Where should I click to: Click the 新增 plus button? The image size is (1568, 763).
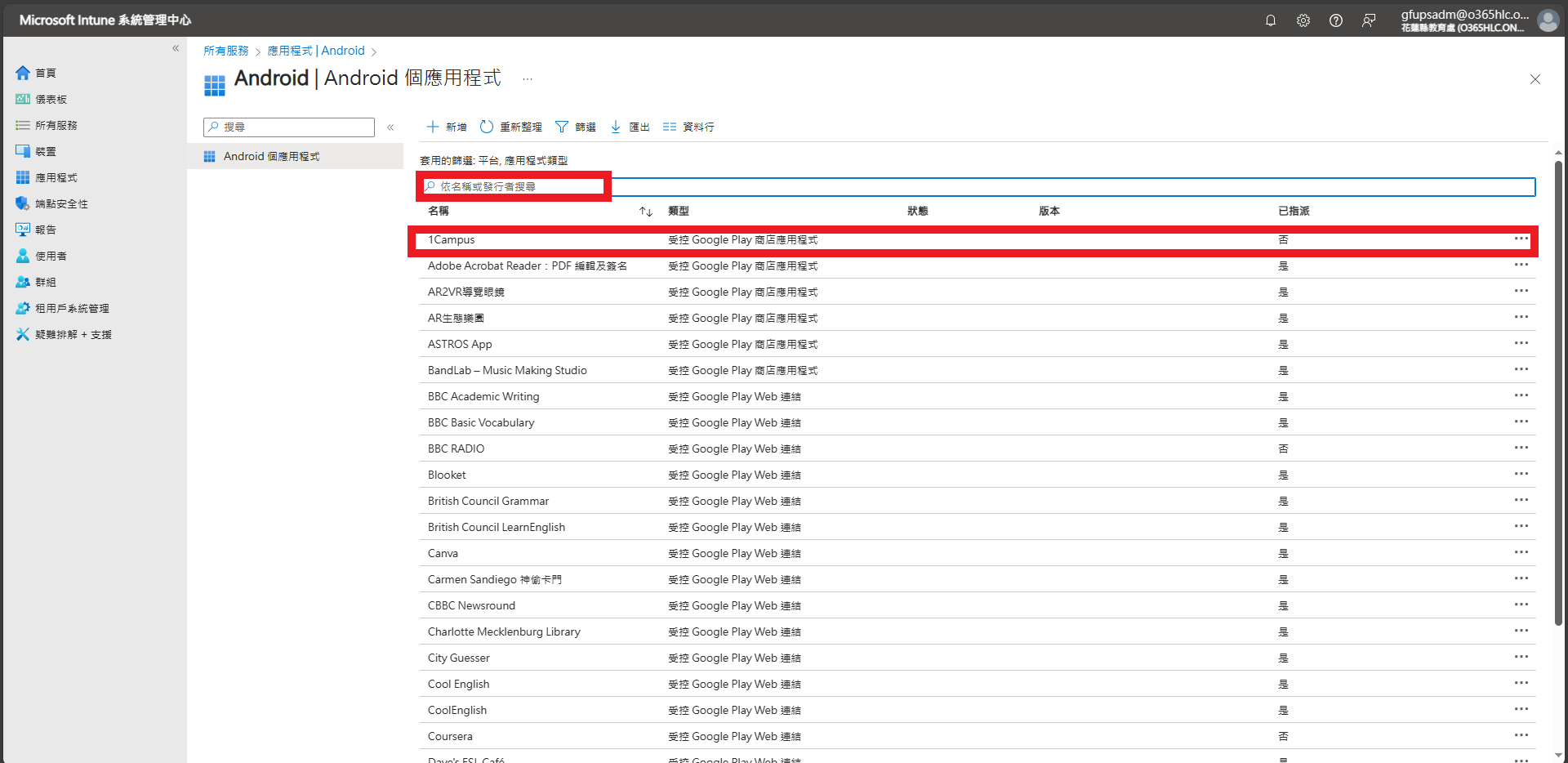(446, 127)
